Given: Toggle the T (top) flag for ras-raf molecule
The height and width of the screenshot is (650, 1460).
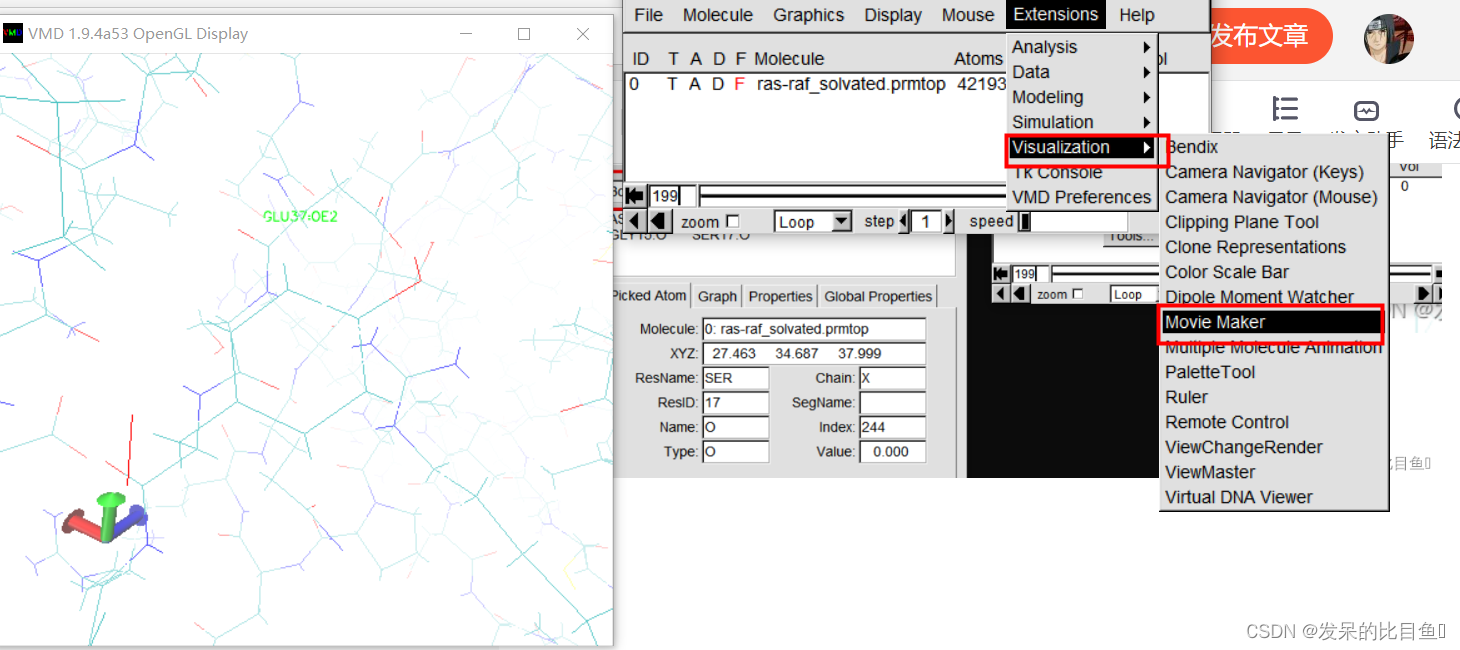Looking at the screenshot, I should [672, 84].
